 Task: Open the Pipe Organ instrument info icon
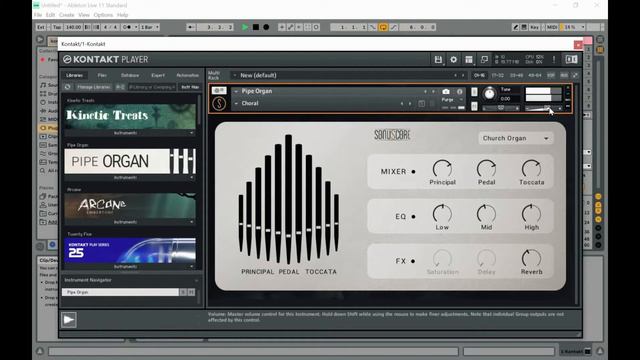tap(460, 91)
